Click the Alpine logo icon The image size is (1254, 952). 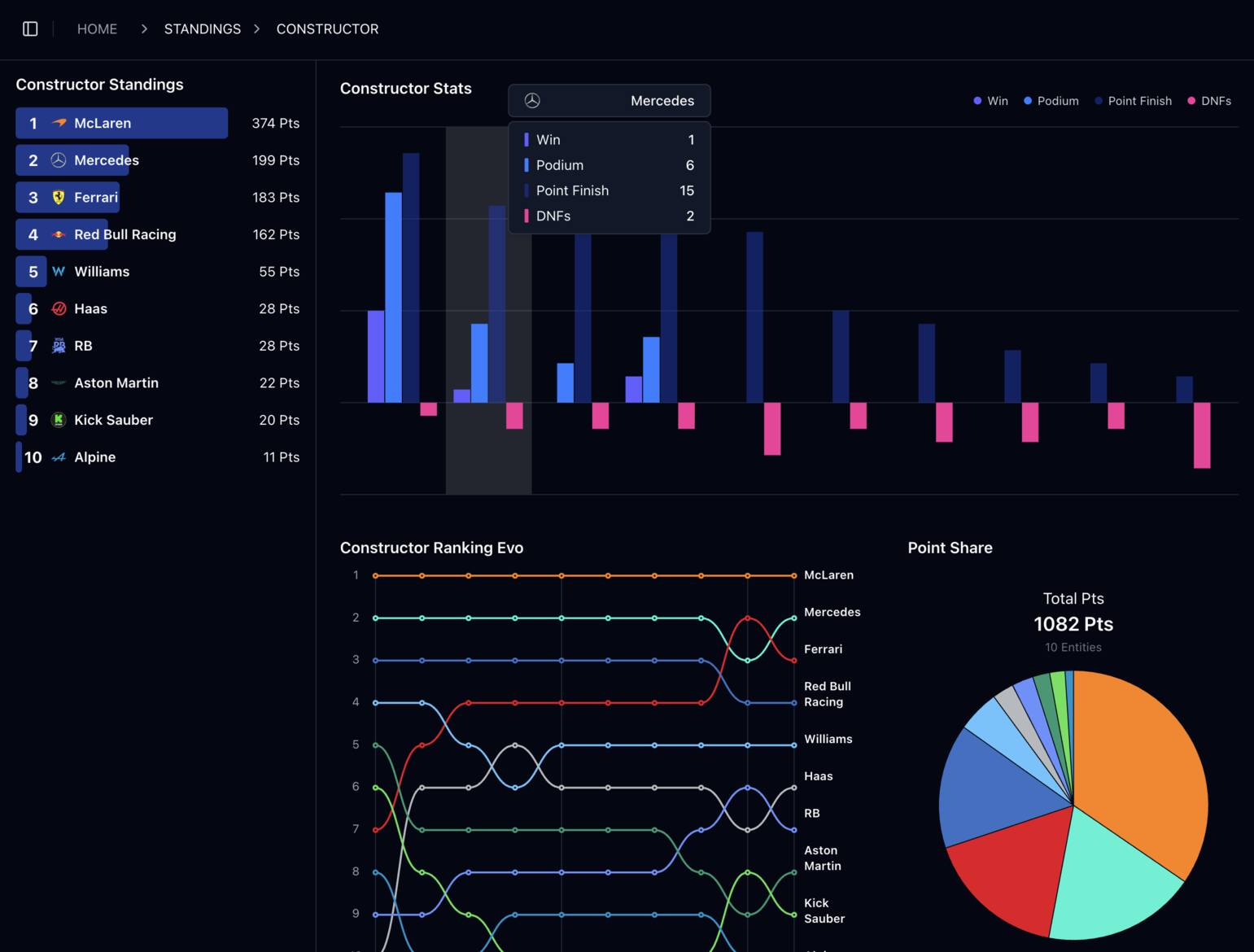59,457
